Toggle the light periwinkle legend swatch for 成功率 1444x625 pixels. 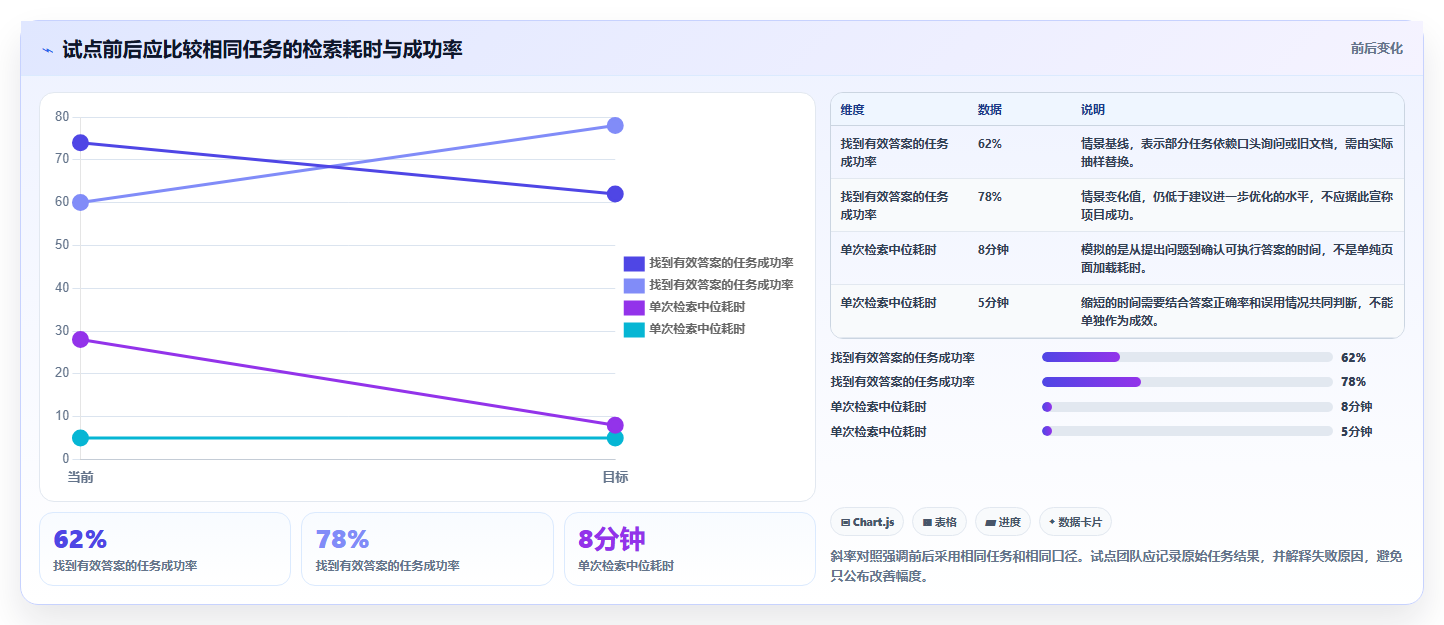[634, 285]
